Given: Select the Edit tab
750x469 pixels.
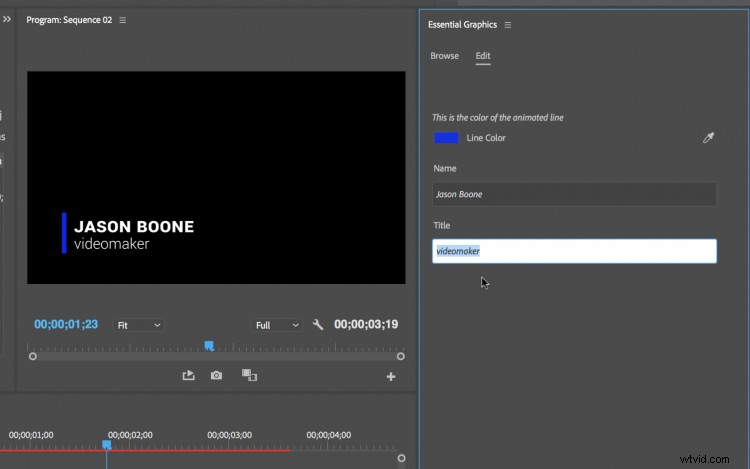Looking at the screenshot, I should pyautogui.click(x=483, y=56).
